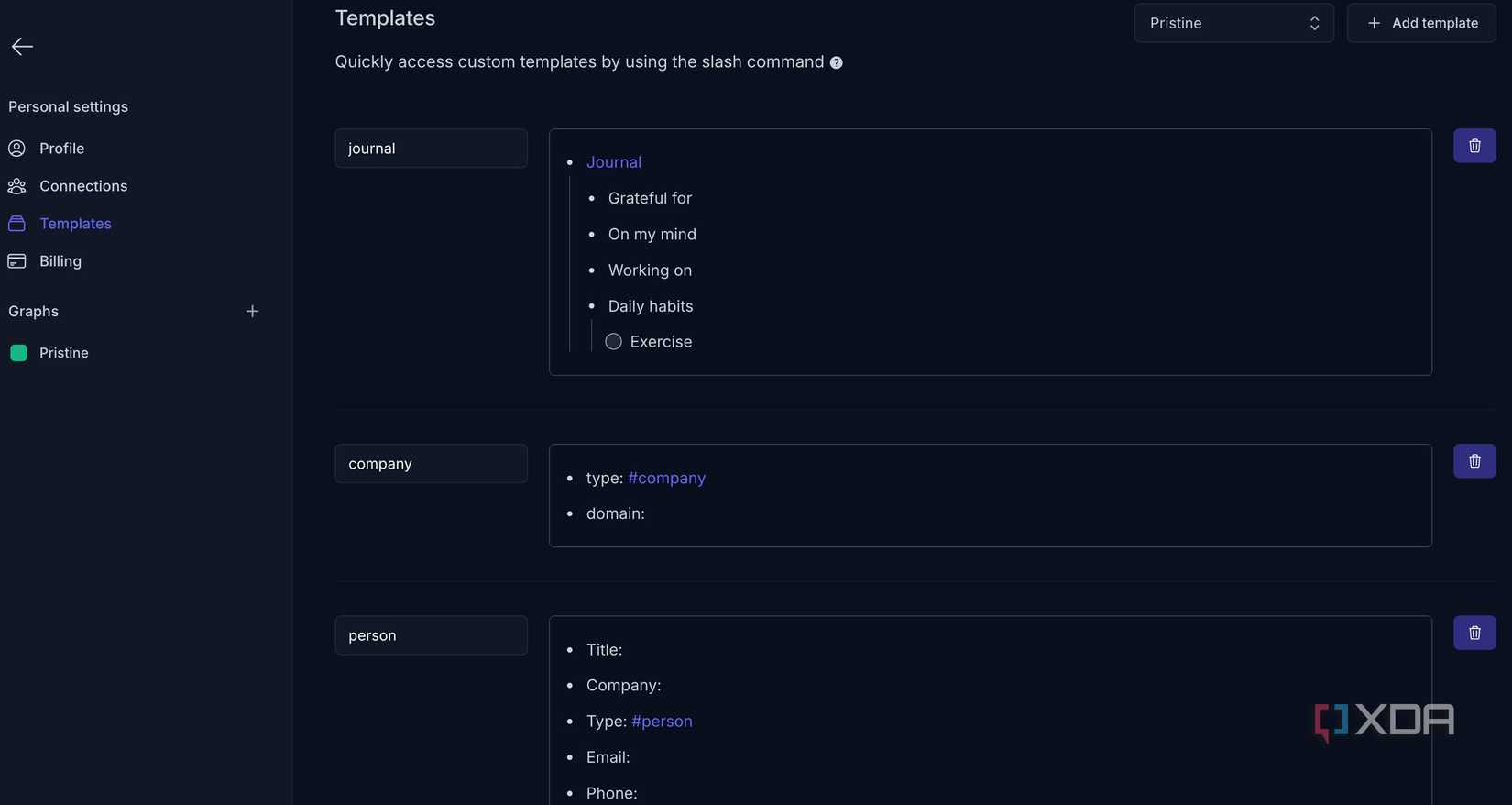This screenshot has width=1512, height=805.
Task: Open Templates settings
Action: [x=75, y=223]
